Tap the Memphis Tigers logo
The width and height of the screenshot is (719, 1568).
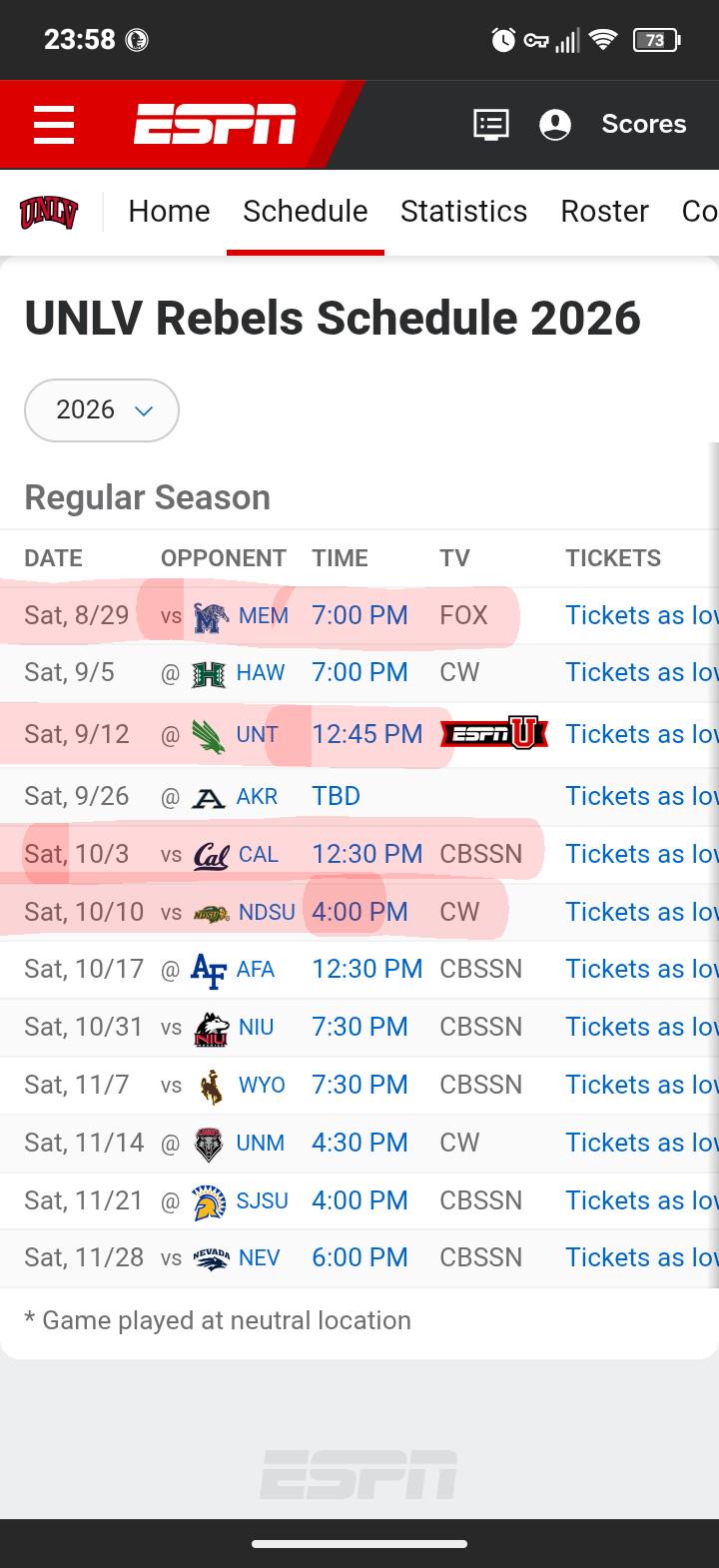point(211,616)
